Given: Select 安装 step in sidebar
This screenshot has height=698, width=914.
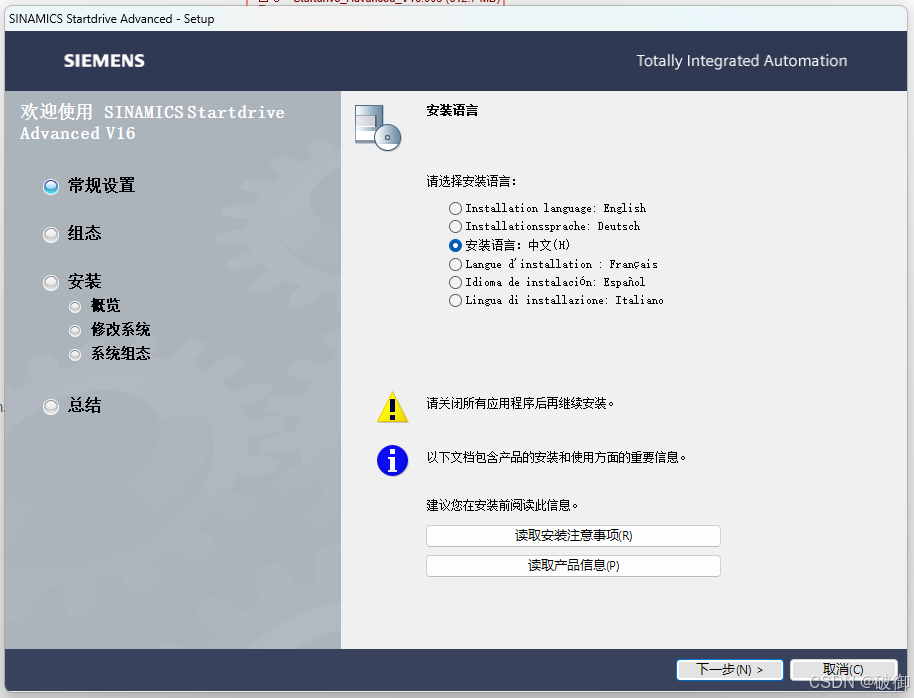Looking at the screenshot, I should 73,282.
